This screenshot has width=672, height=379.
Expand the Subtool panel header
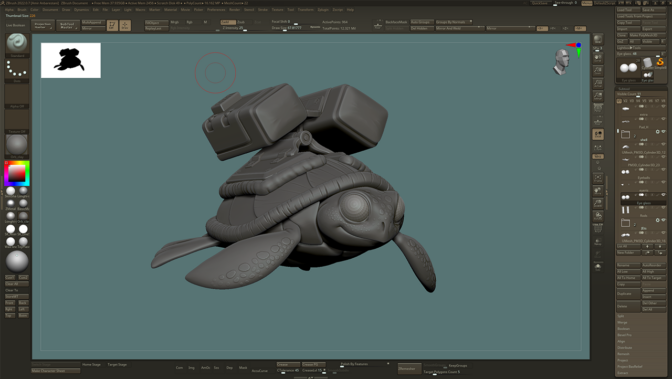pyautogui.click(x=624, y=89)
